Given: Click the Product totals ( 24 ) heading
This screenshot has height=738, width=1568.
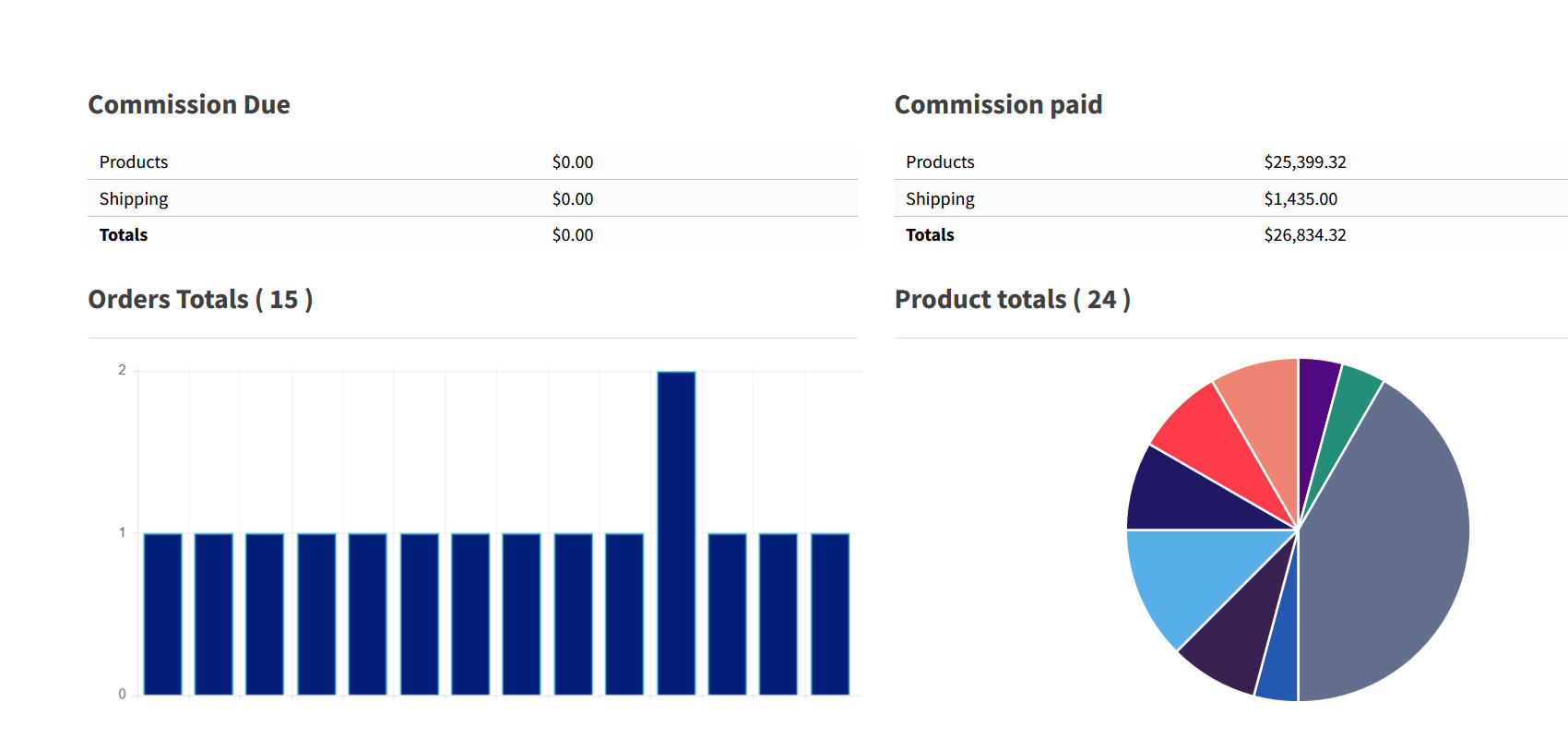Looking at the screenshot, I should pos(1012,300).
